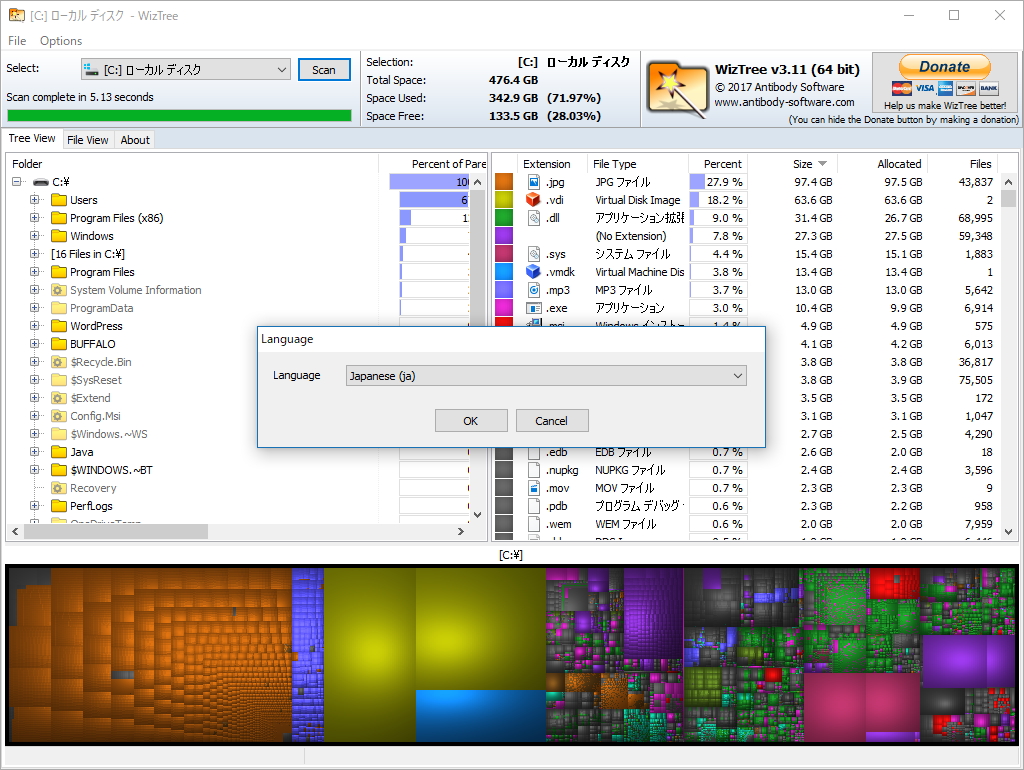1024x770 pixels.
Task: Click the File Type column header
Action: [x=637, y=164]
